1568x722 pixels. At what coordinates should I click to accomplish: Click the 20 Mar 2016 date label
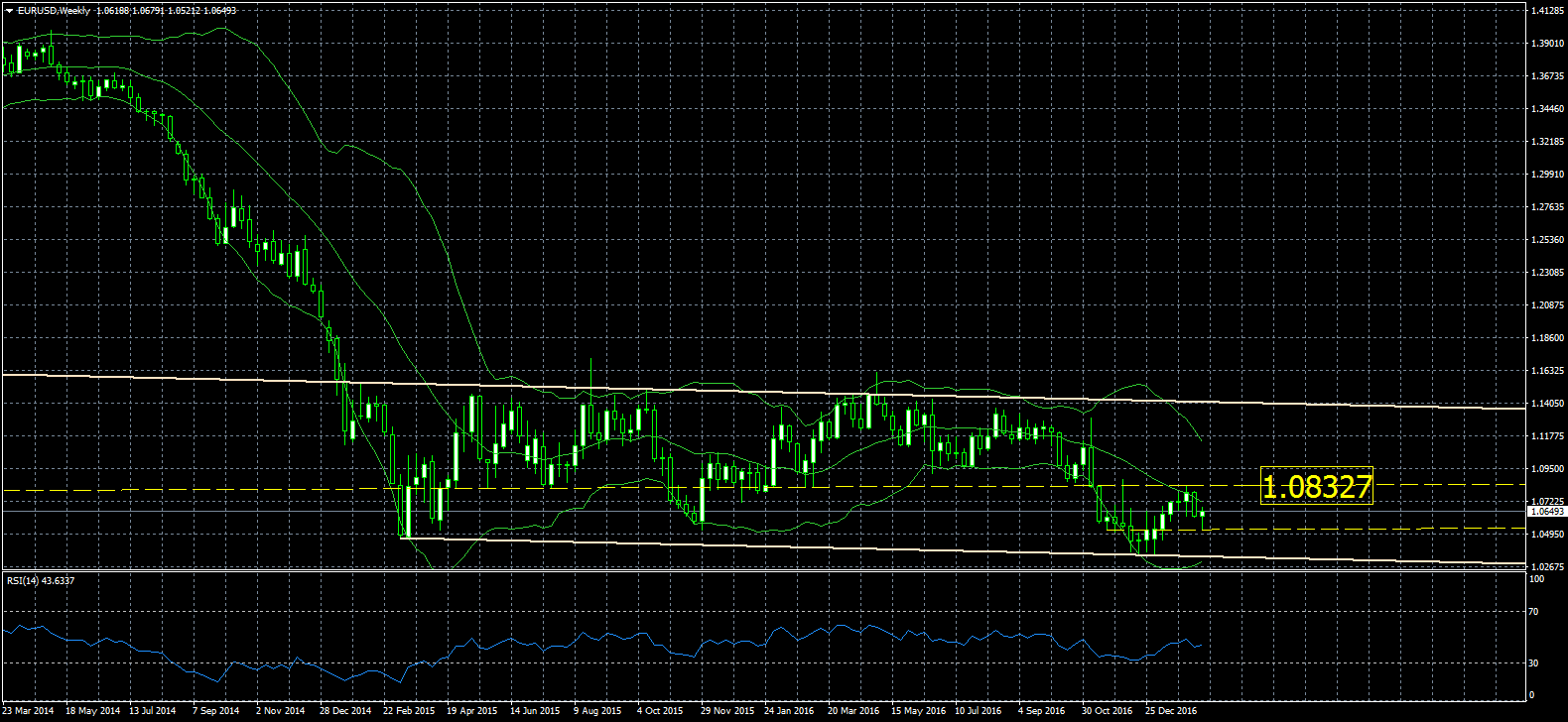click(x=853, y=711)
